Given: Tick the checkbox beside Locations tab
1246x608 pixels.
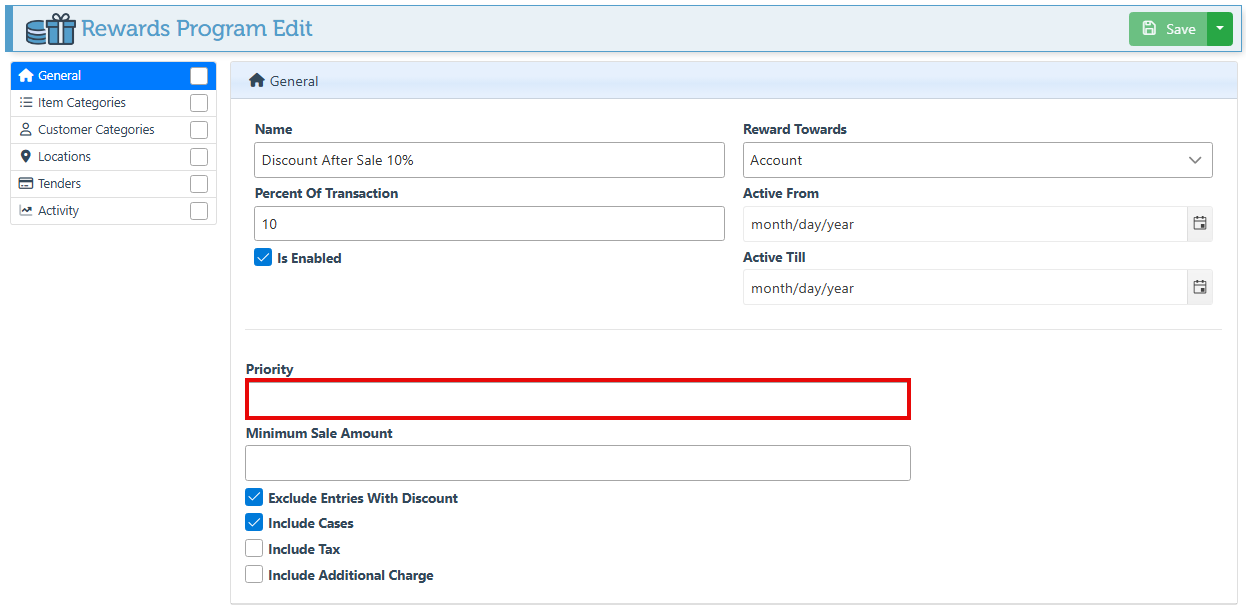Looking at the screenshot, I should (x=199, y=157).
